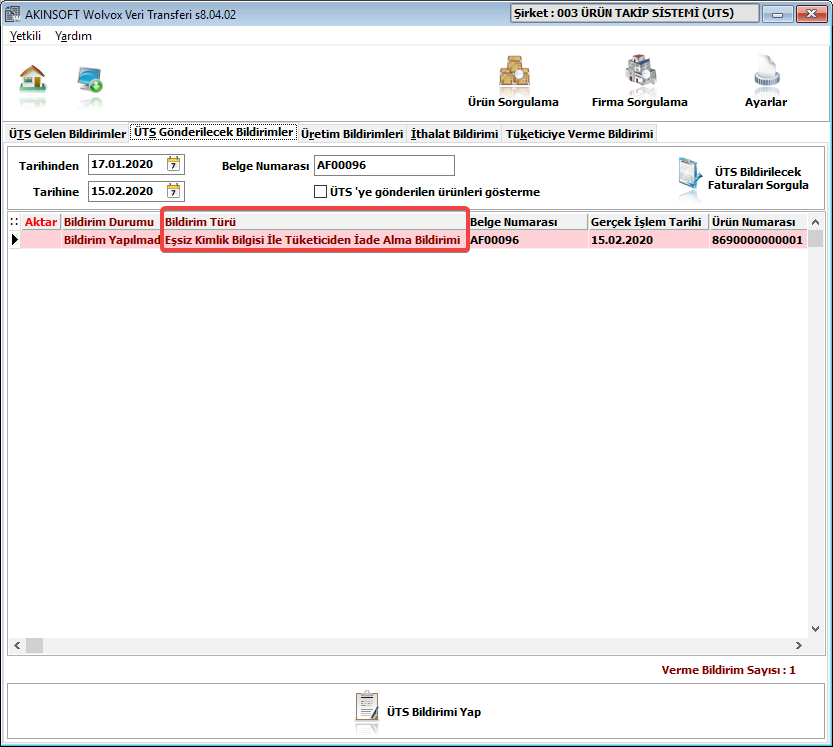Open the Yetkili menu
Viewport: 833px width, 747px height.
tap(25, 36)
